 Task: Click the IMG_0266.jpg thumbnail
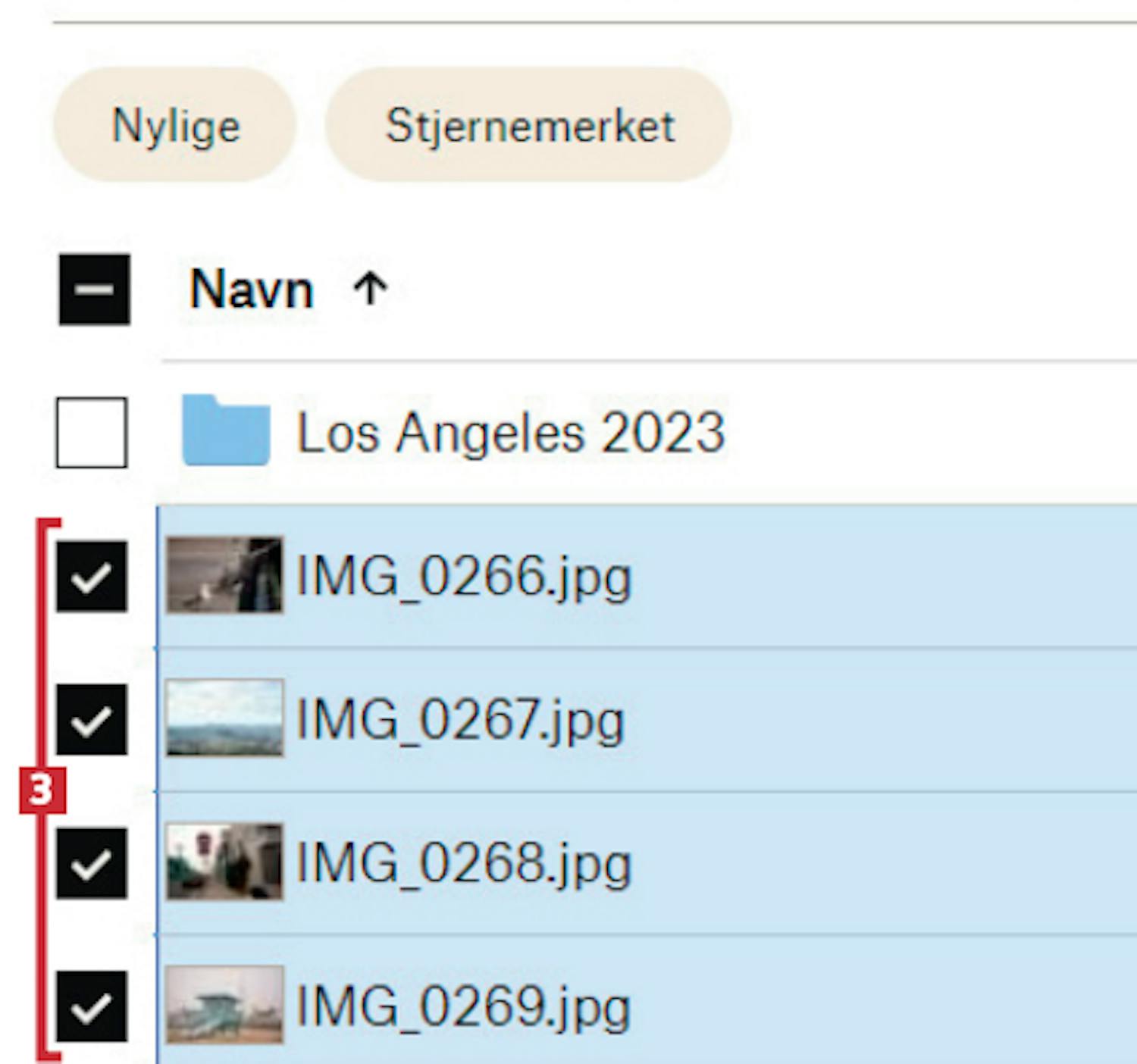[x=224, y=574]
